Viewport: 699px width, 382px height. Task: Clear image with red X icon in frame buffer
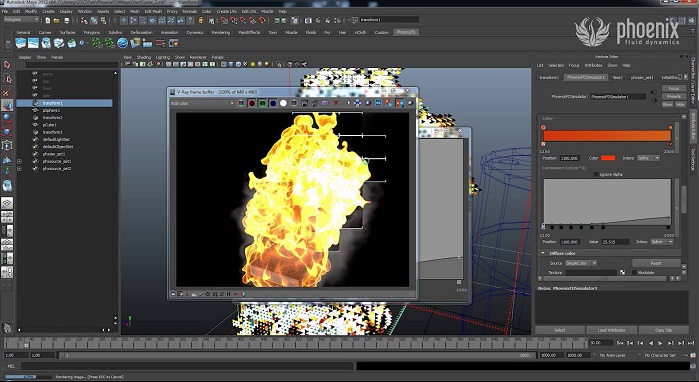(336, 103)
